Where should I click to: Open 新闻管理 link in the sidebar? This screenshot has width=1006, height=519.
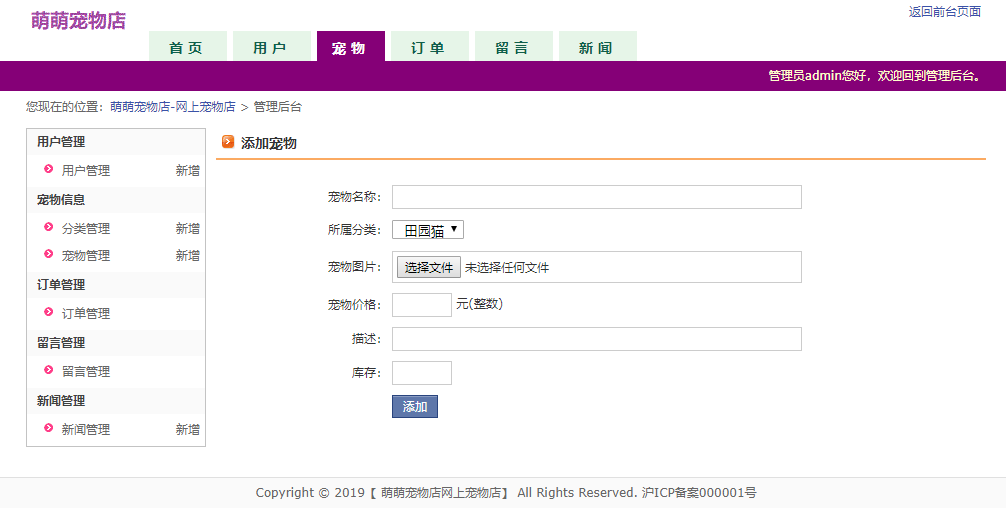click(85, 429)
